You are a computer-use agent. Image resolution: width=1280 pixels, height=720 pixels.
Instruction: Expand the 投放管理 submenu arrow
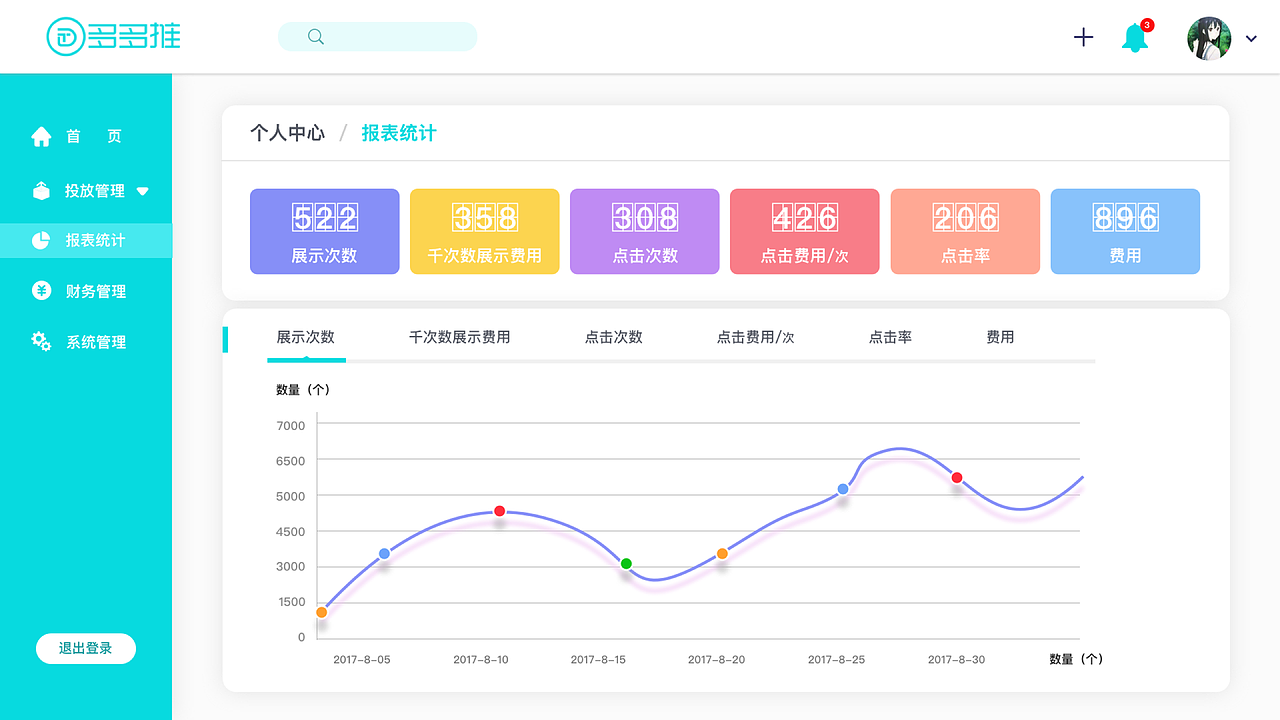coord(142,191)
